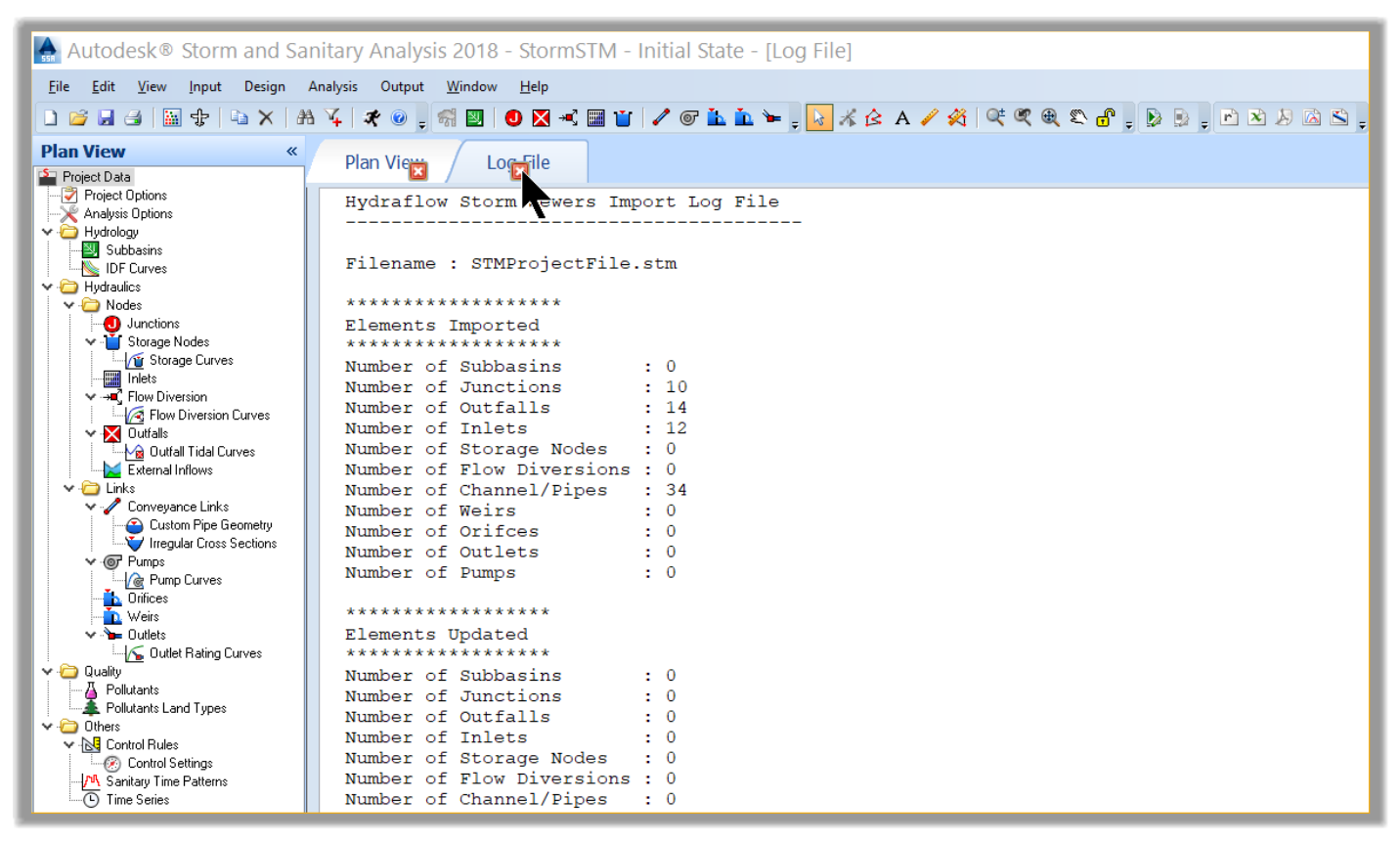Image resolution: width=1400 pixels, height=844 pixels.
Task: Click the Zoom In/Out magnifier tool
Action: (995, 118)
